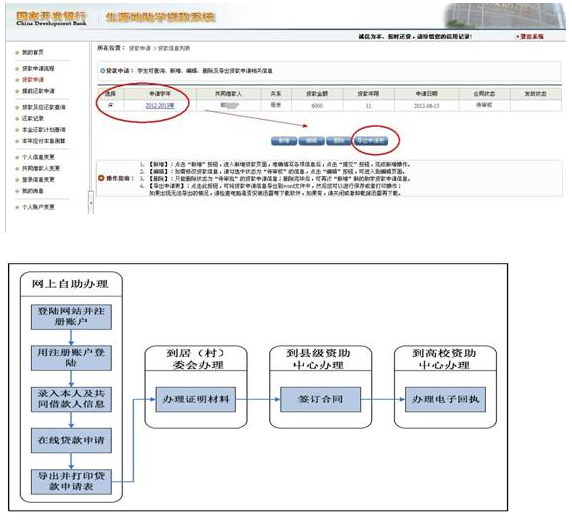Open 贷款及应还款查询 in the sidebar
The image size is (572, 524).
[43, 107]
